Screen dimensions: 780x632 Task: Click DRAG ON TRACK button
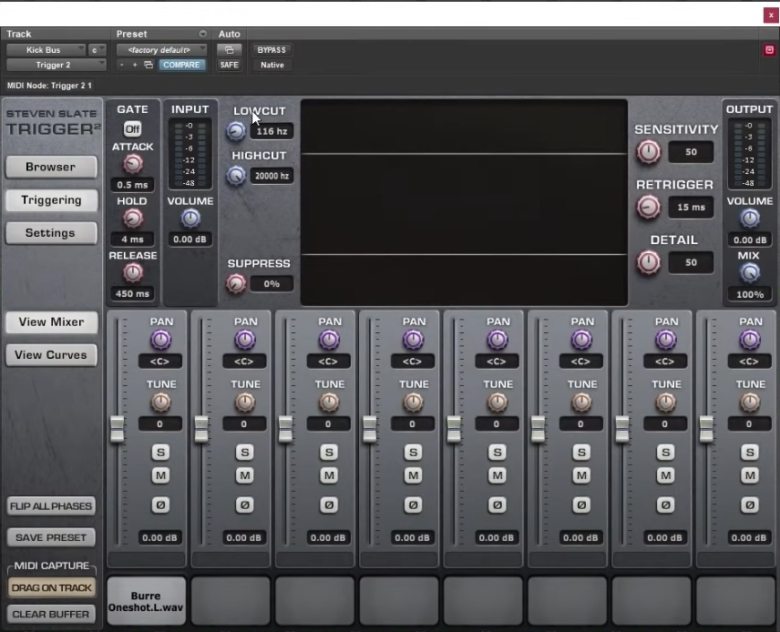coord(51,588)
